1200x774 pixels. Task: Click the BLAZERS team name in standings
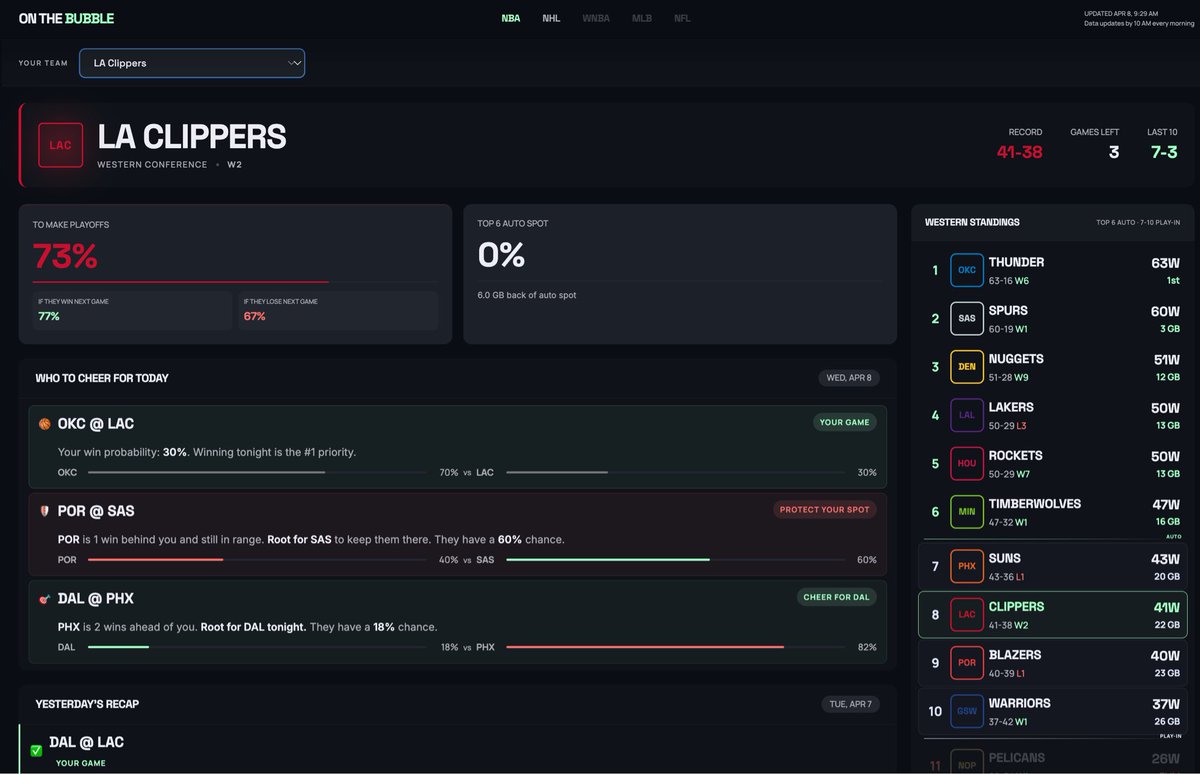1015,655
